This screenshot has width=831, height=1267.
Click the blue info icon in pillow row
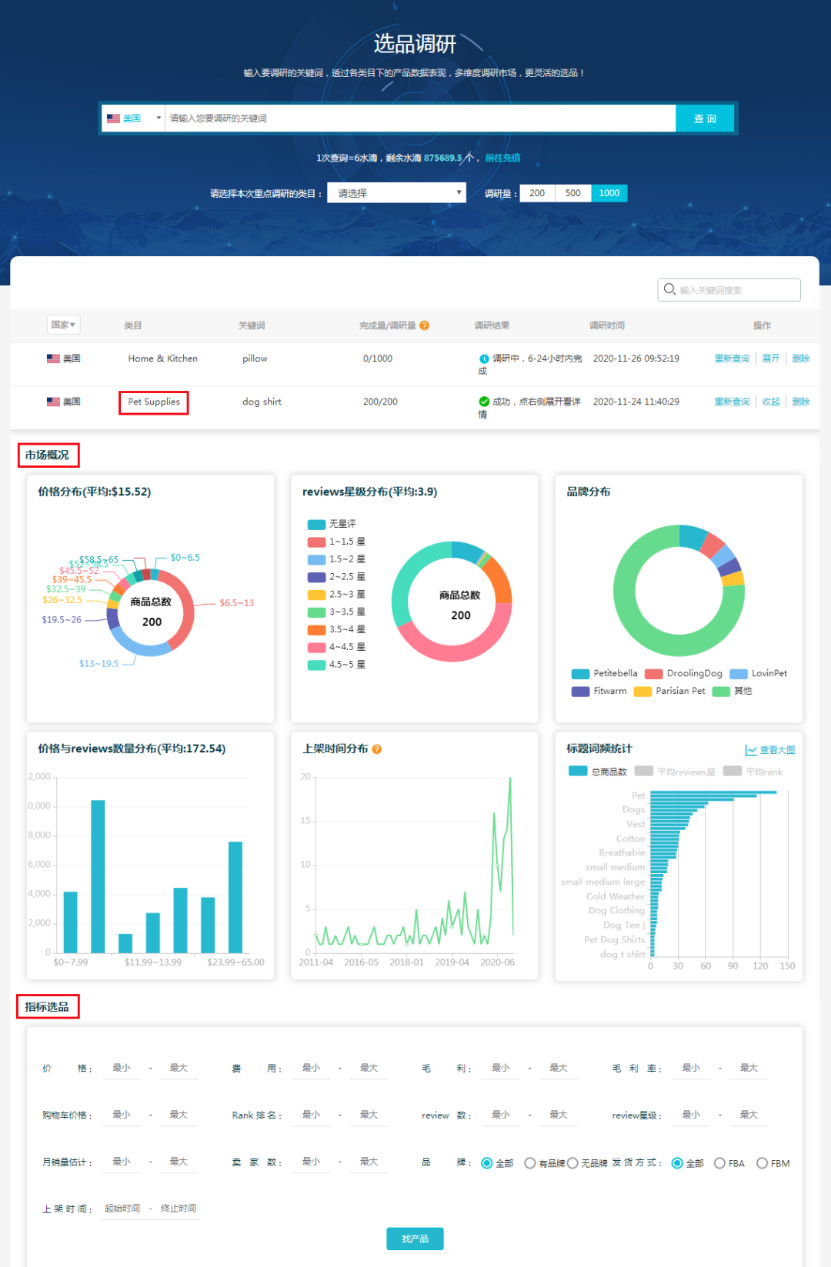coord(484,358)
